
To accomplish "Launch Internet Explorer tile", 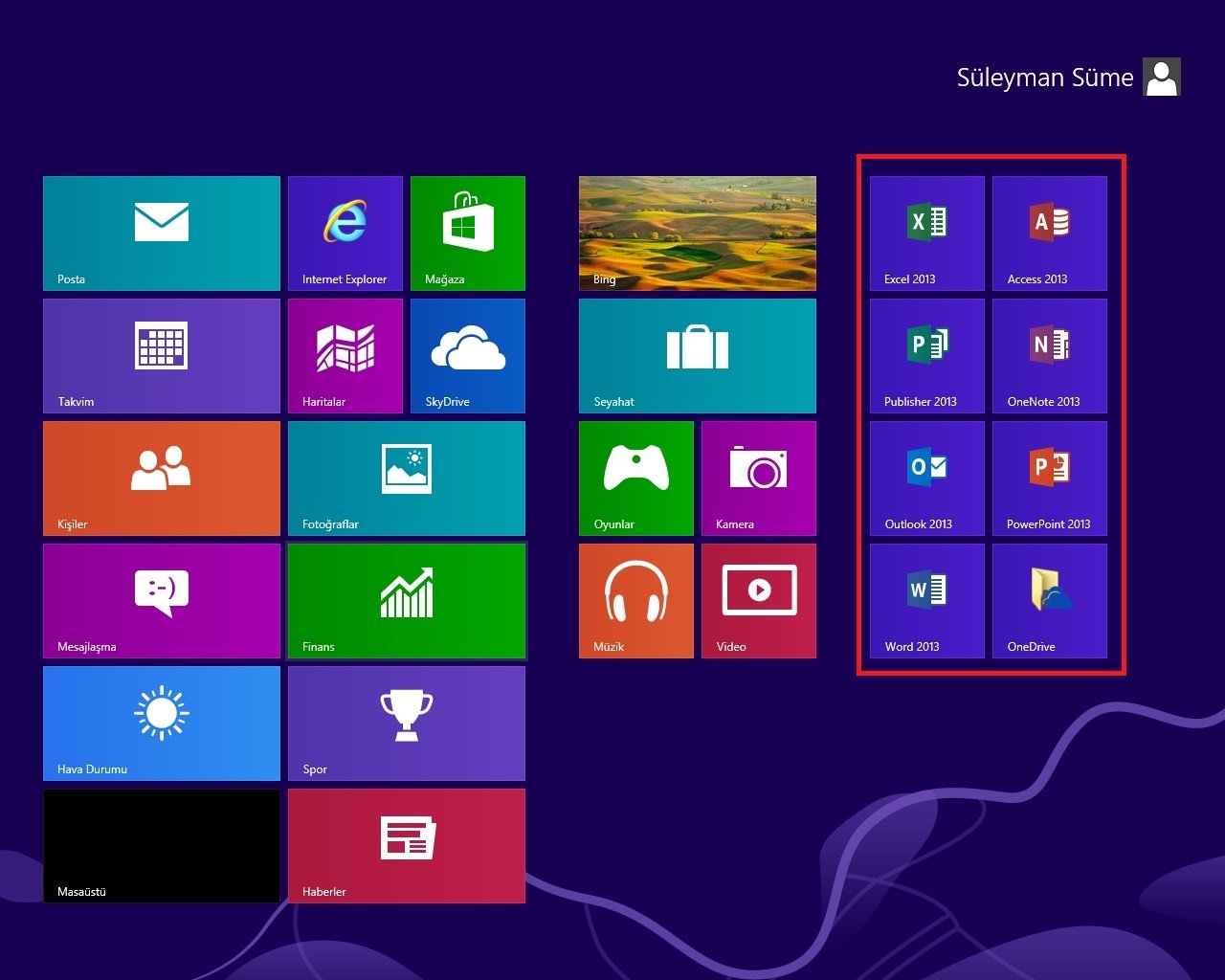I will [345, 233].
